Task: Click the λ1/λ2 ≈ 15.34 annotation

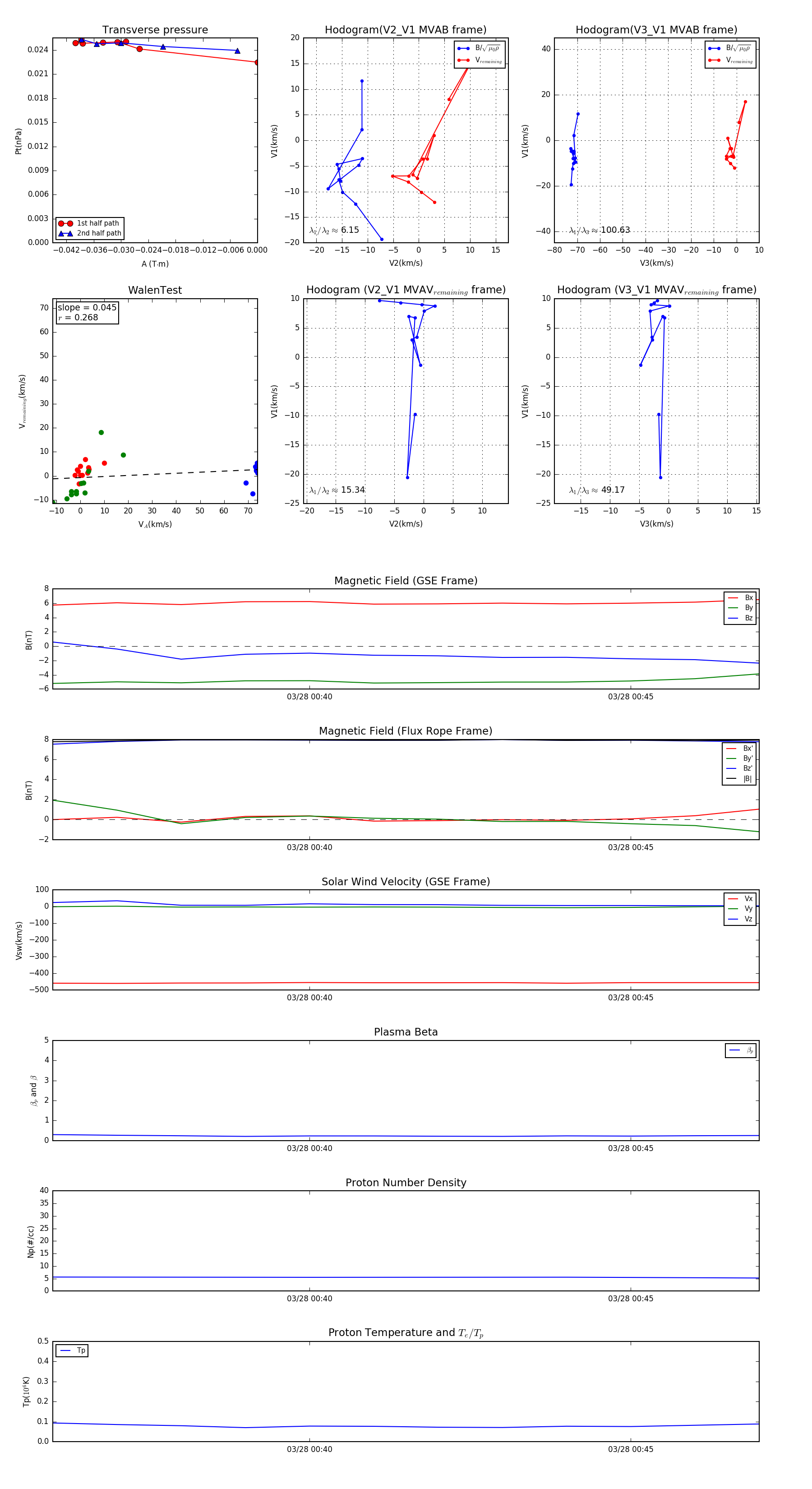Action: click(337, 490)
